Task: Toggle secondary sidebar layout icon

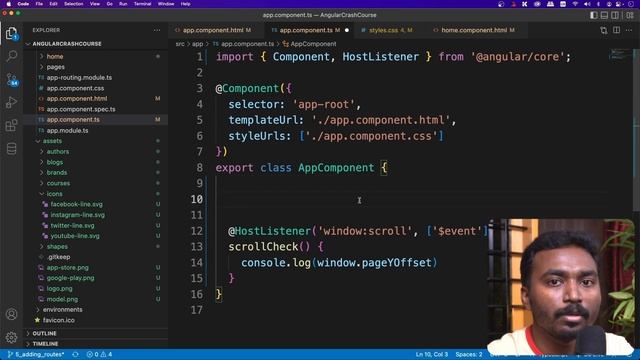Action: 615,15
